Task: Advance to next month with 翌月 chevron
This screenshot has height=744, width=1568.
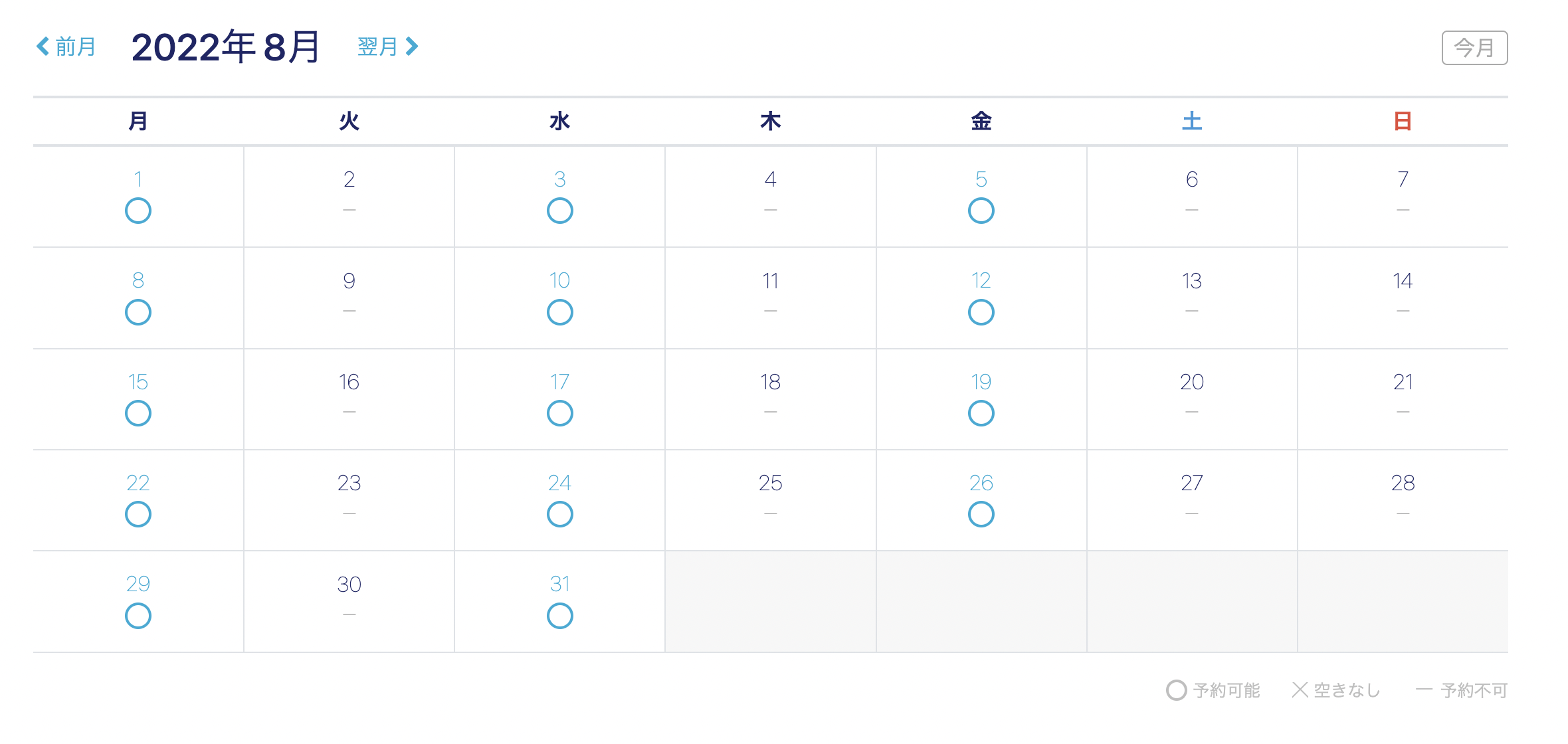Action: coord(388,46)
